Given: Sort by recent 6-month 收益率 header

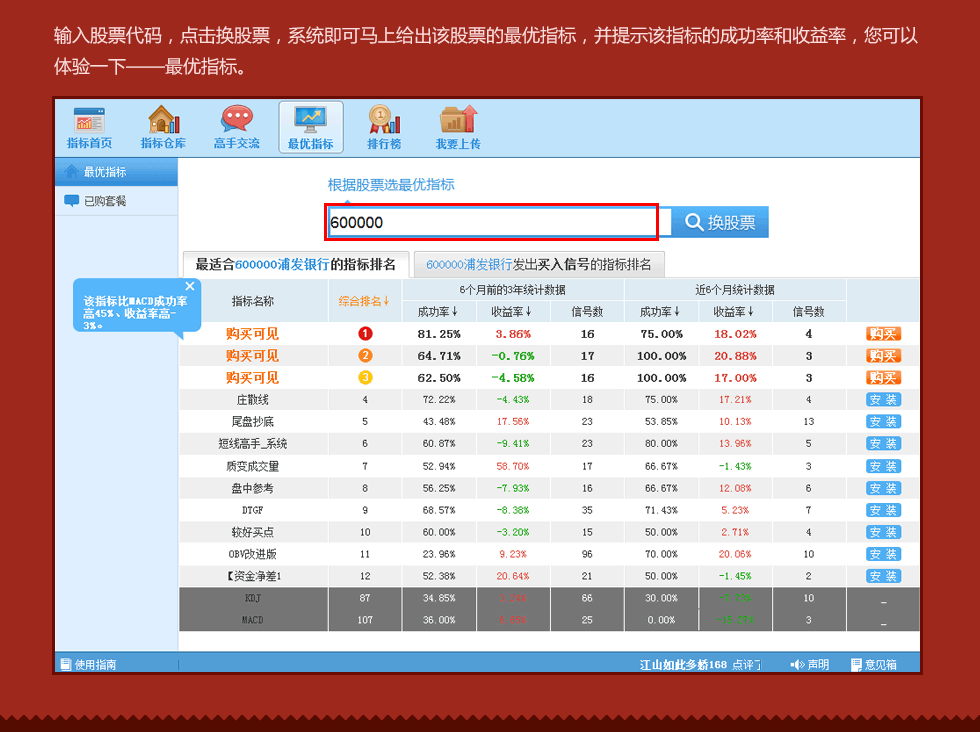Looking at the screenshot, I should [735, 311].
